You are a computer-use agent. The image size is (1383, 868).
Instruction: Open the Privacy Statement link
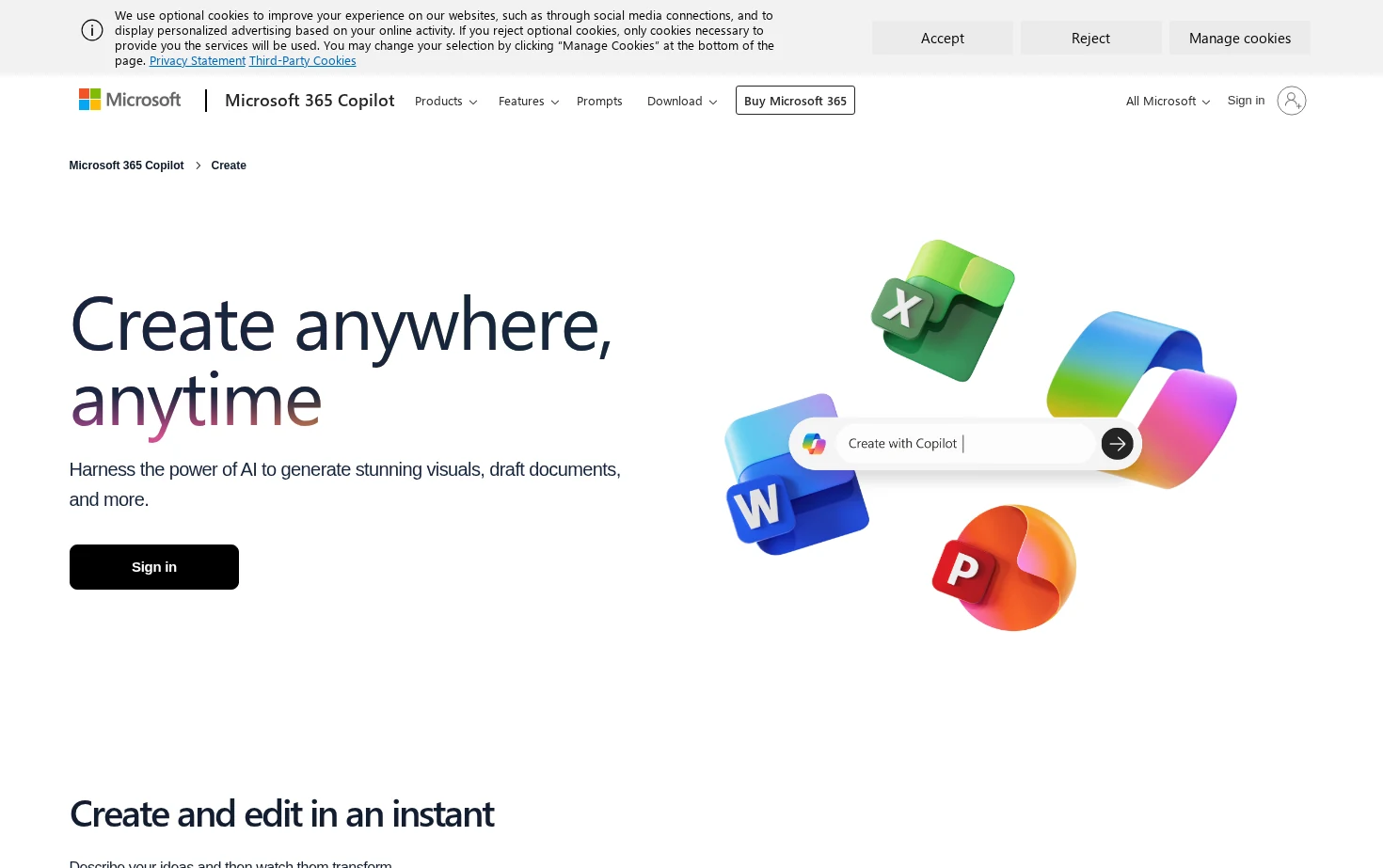pyautogui.click(x=198, y=61)
